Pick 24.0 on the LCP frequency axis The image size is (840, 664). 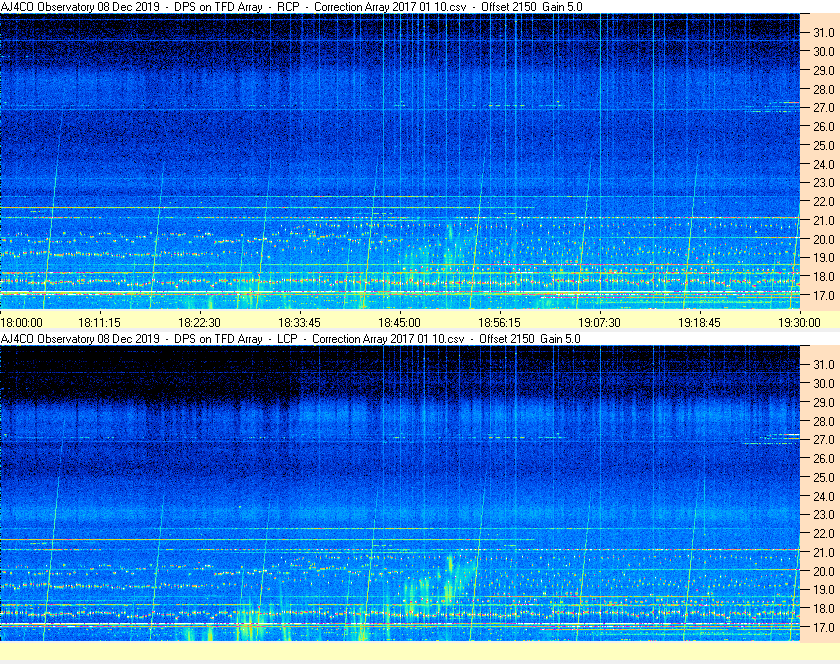point(824,496)
